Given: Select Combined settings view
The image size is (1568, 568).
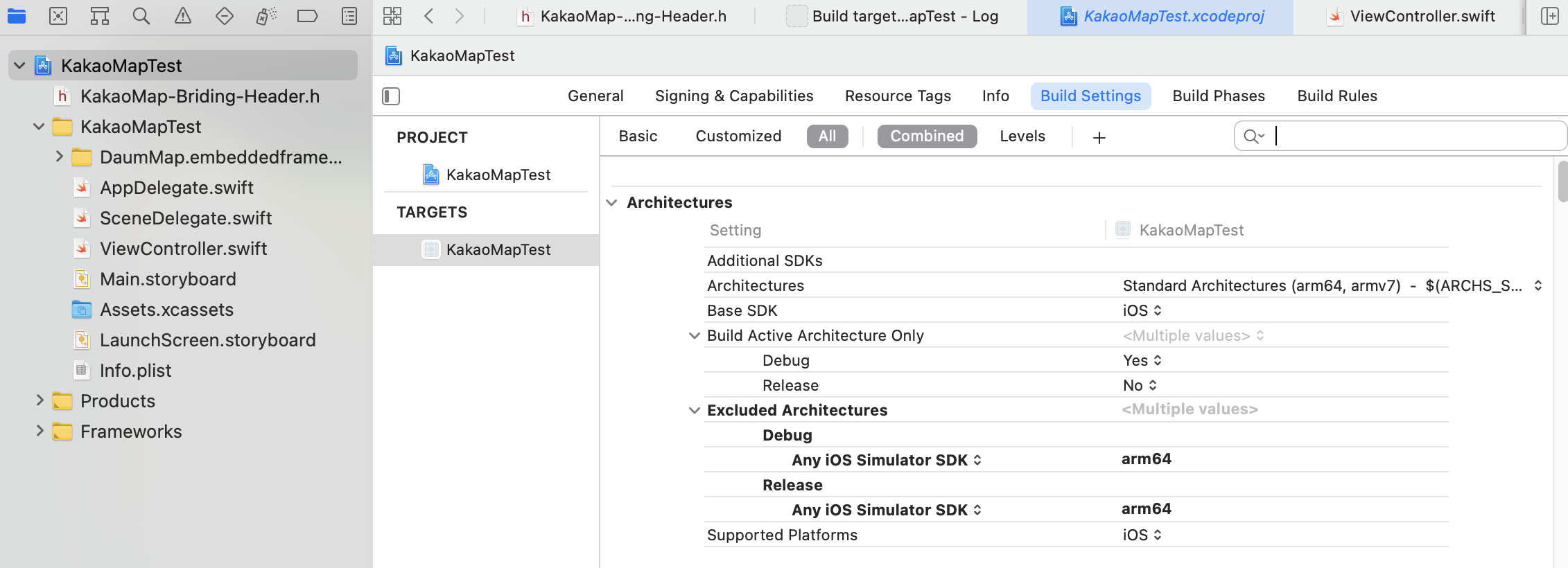Looking at the screenshot, I should click(x=927, y=136).
